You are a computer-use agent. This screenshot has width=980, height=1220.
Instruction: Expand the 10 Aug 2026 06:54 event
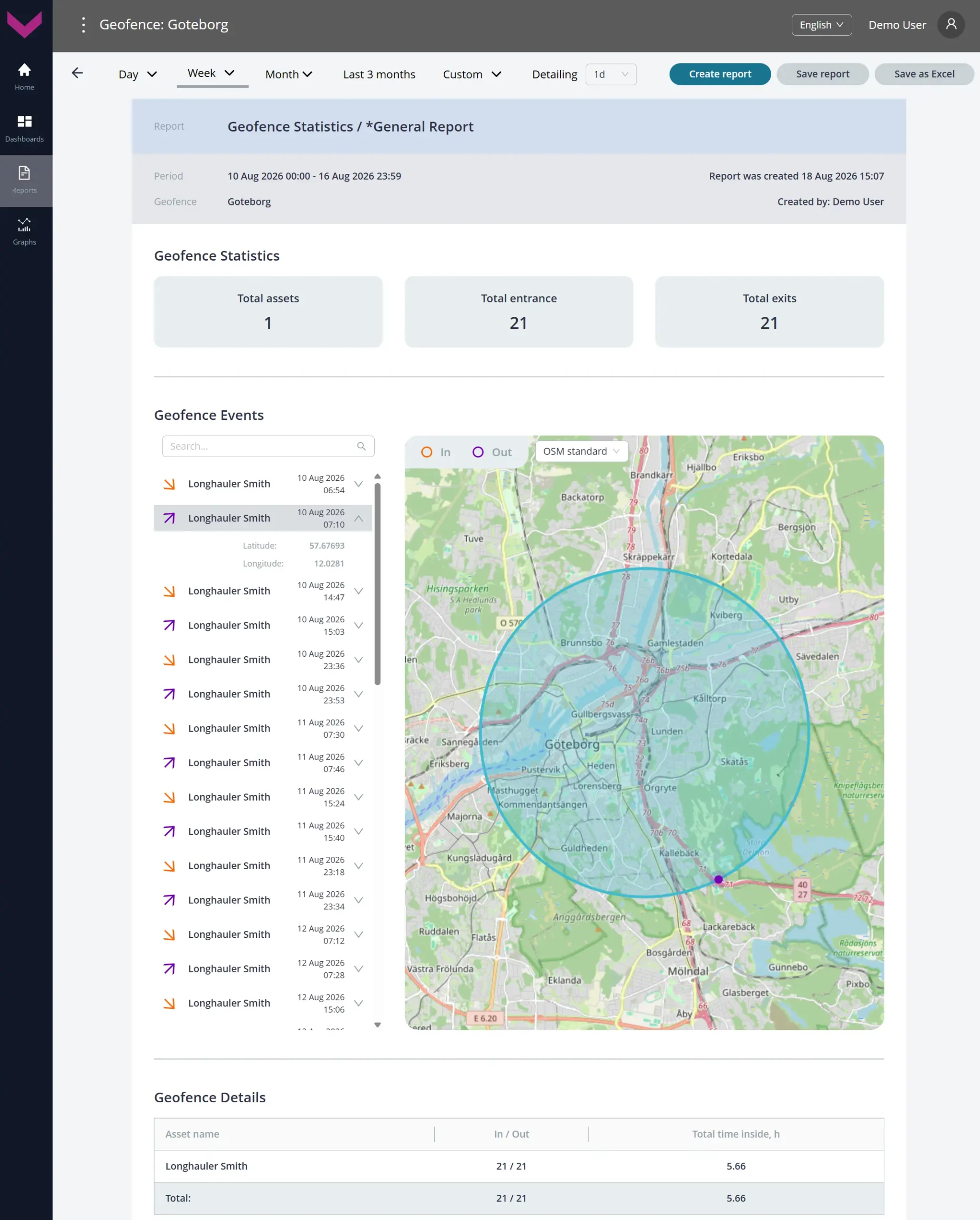pos(358,484)
